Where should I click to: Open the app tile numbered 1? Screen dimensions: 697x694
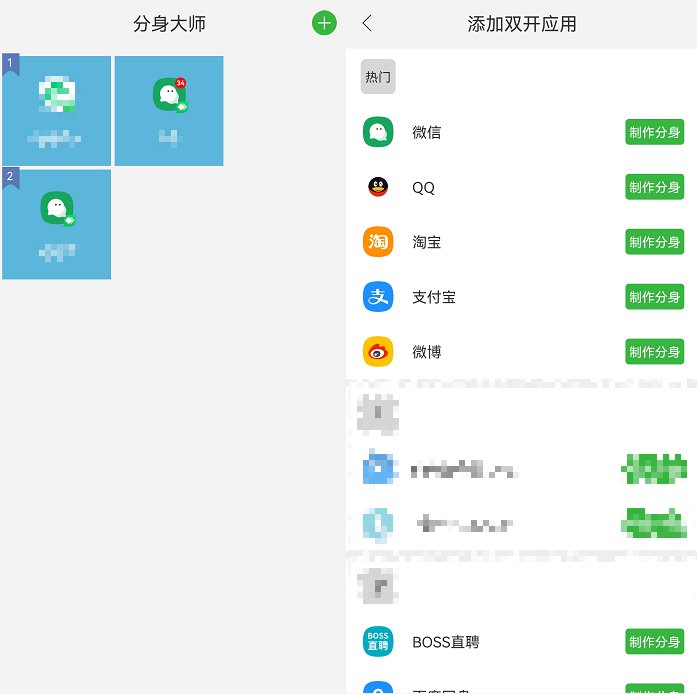(x=56, y=111)
